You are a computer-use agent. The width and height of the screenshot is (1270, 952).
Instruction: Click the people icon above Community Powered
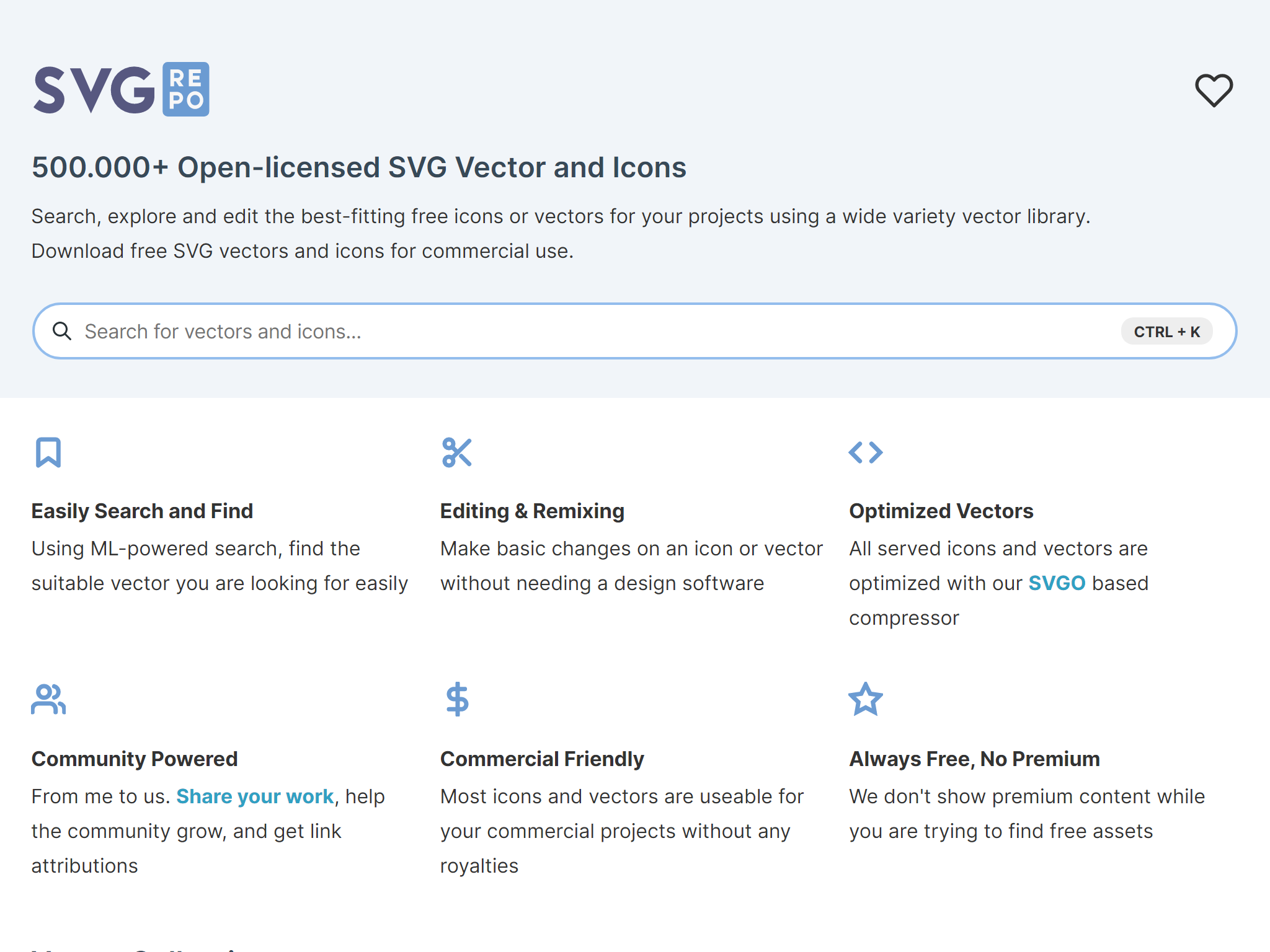tap(48, 700)
